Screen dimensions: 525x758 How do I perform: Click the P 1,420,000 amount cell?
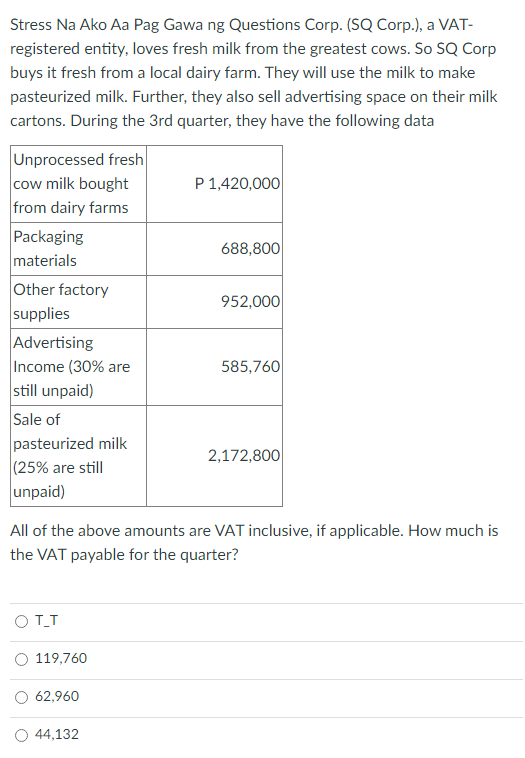point(215,184)
